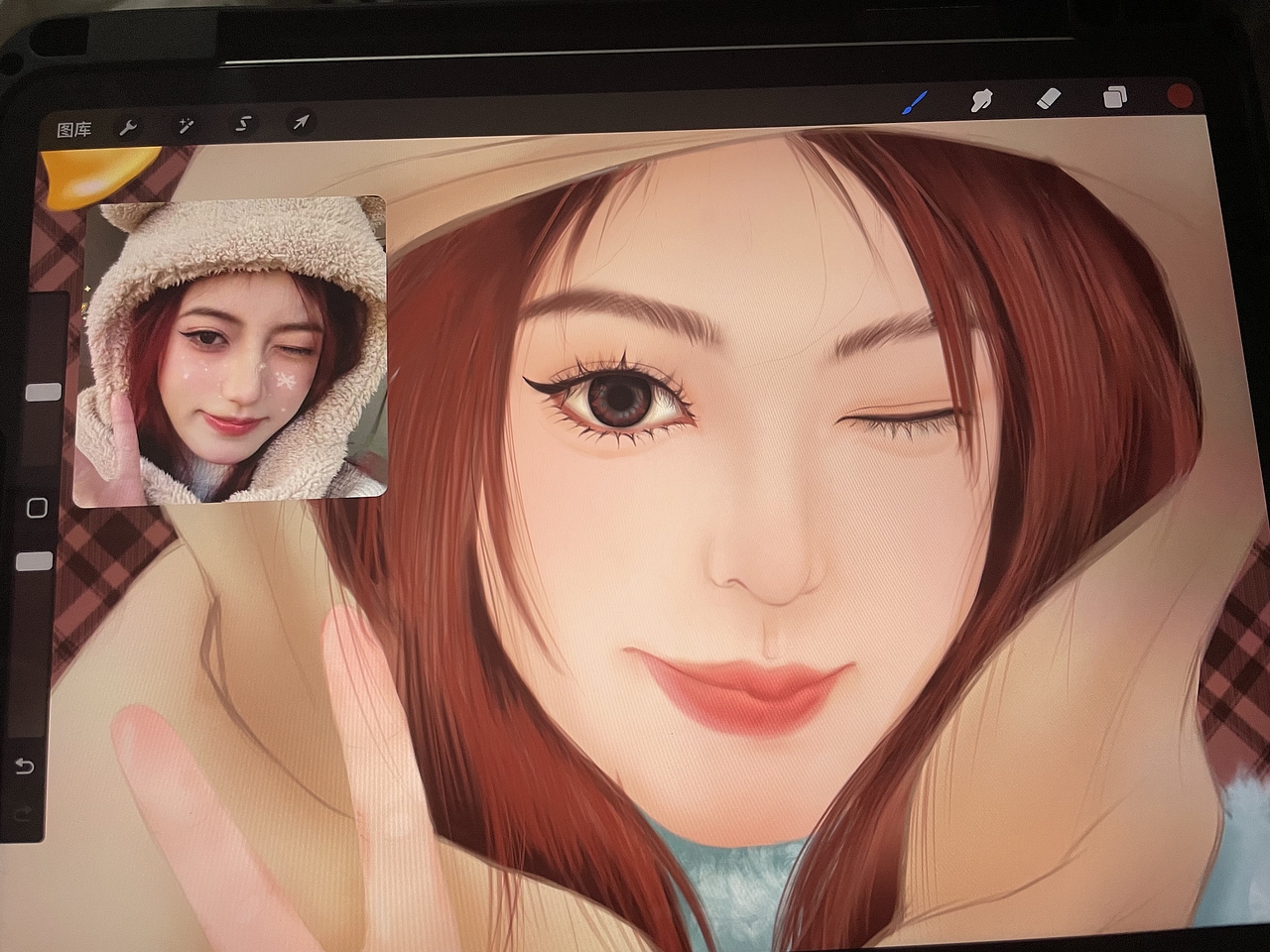The width and height of the screenshot is (1270, 952).
Task: Undo the last stroke
Action: click(x=25, y=767)
